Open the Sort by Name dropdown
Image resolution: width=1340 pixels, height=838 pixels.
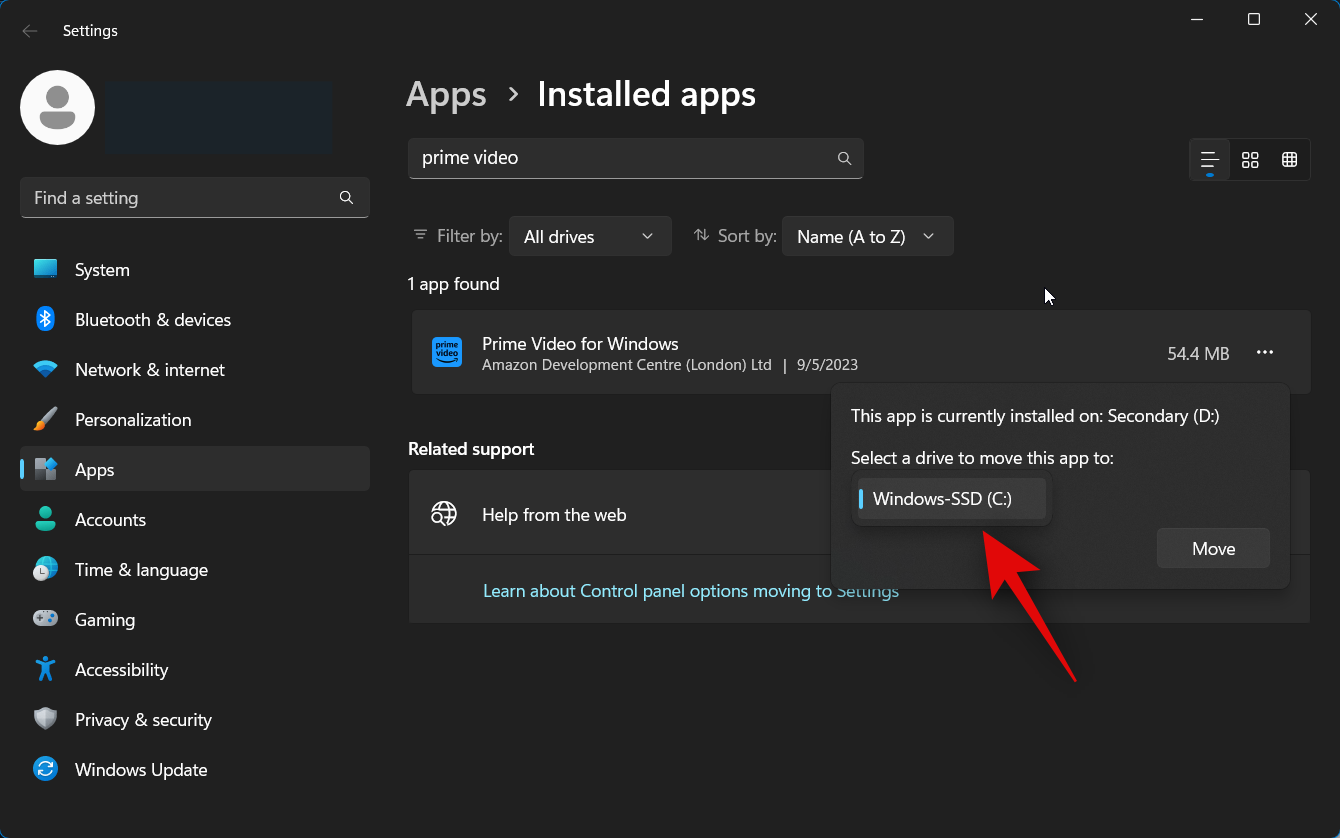pos(866,237)
